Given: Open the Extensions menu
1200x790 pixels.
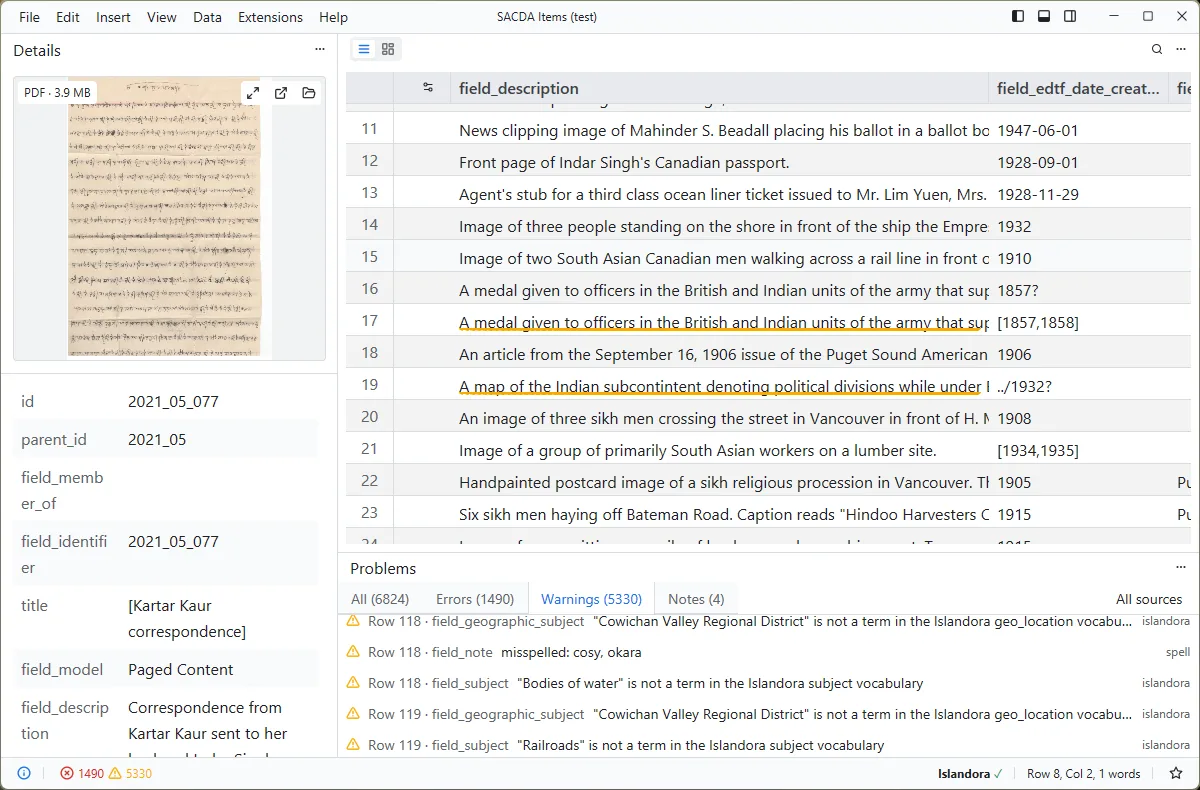Looking at the screenshot, I should pyautogui.click(x=271, y=17).
